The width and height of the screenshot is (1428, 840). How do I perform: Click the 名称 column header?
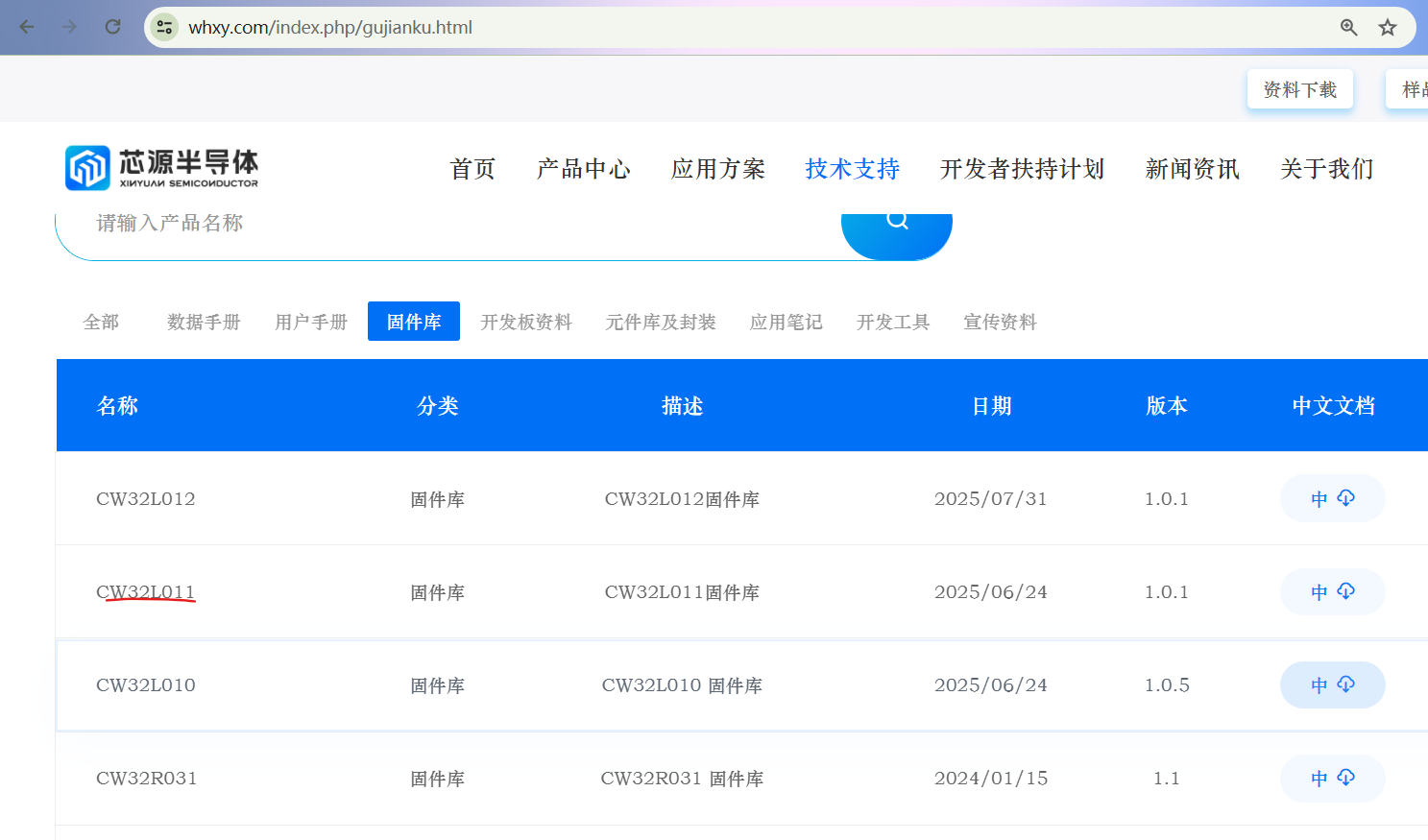pyautogui.click(x=117, y=406)
